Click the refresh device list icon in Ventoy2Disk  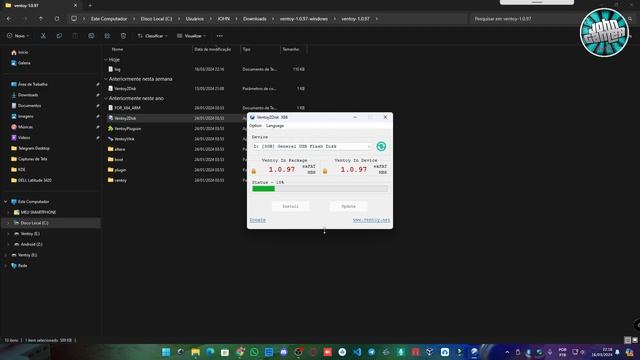click(x=381, y=146)
